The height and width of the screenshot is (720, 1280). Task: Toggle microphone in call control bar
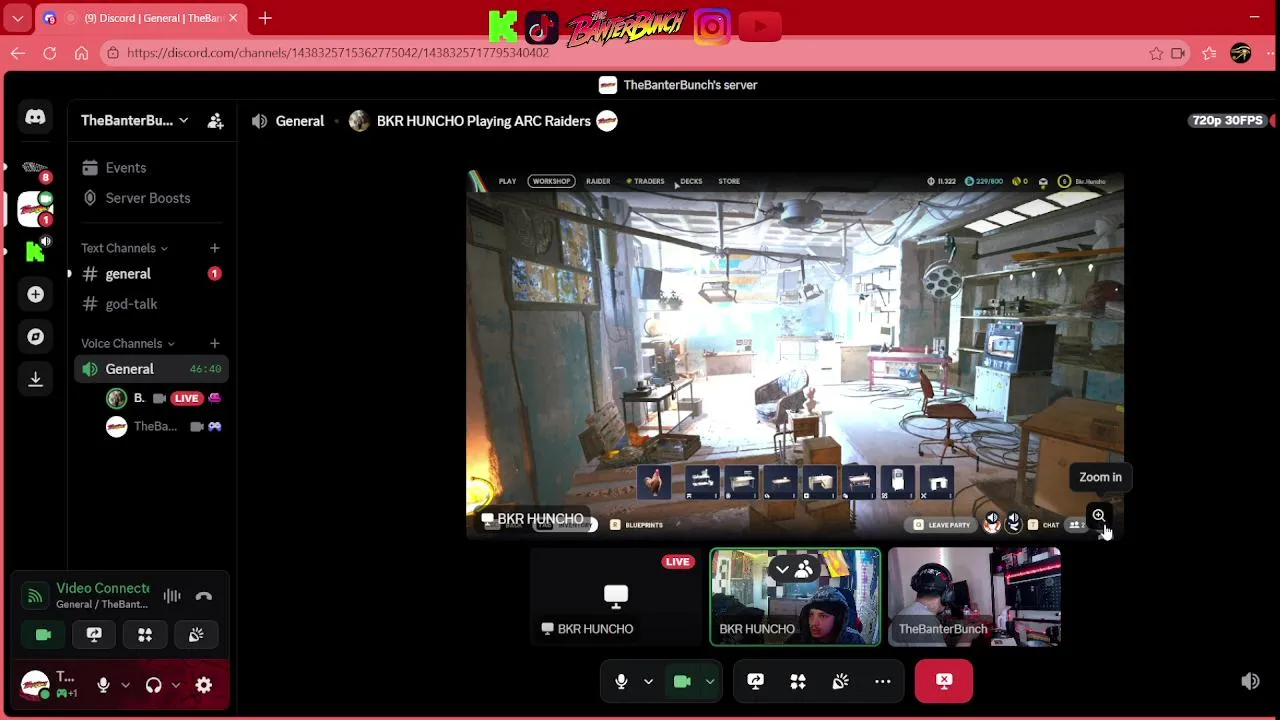(621, 681)
